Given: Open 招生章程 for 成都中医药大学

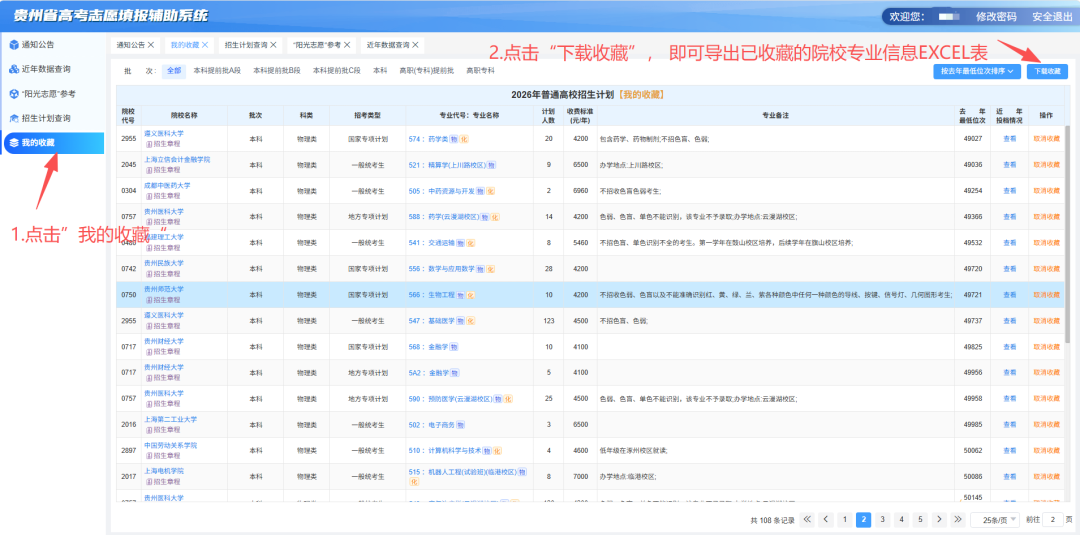Looking at the screenshot, I should 163,196.
